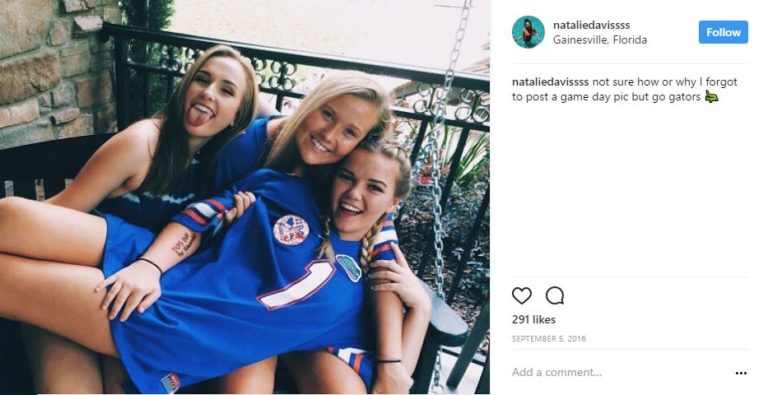768x395 pixels.
Task: Open the September 5, 2016 timestamp link
Action: tap(549, 339)
